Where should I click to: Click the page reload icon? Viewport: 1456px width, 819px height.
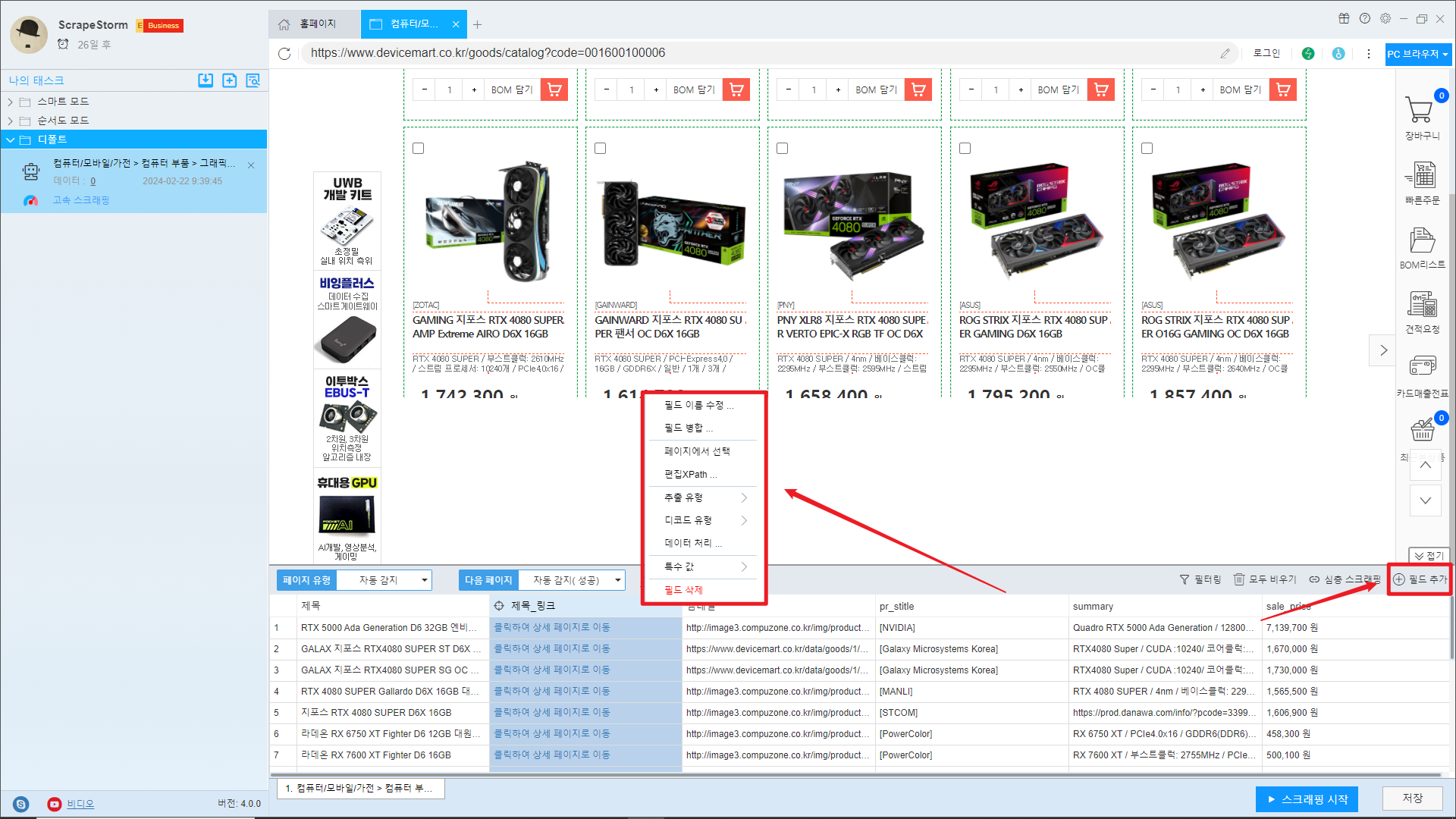tap(284, 54)
